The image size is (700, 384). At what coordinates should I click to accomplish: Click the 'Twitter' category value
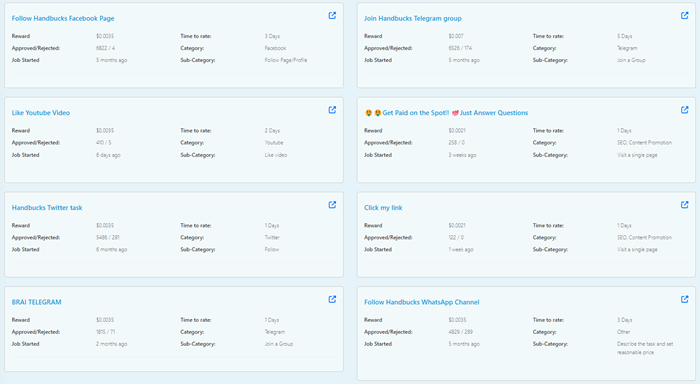point(272,238)
